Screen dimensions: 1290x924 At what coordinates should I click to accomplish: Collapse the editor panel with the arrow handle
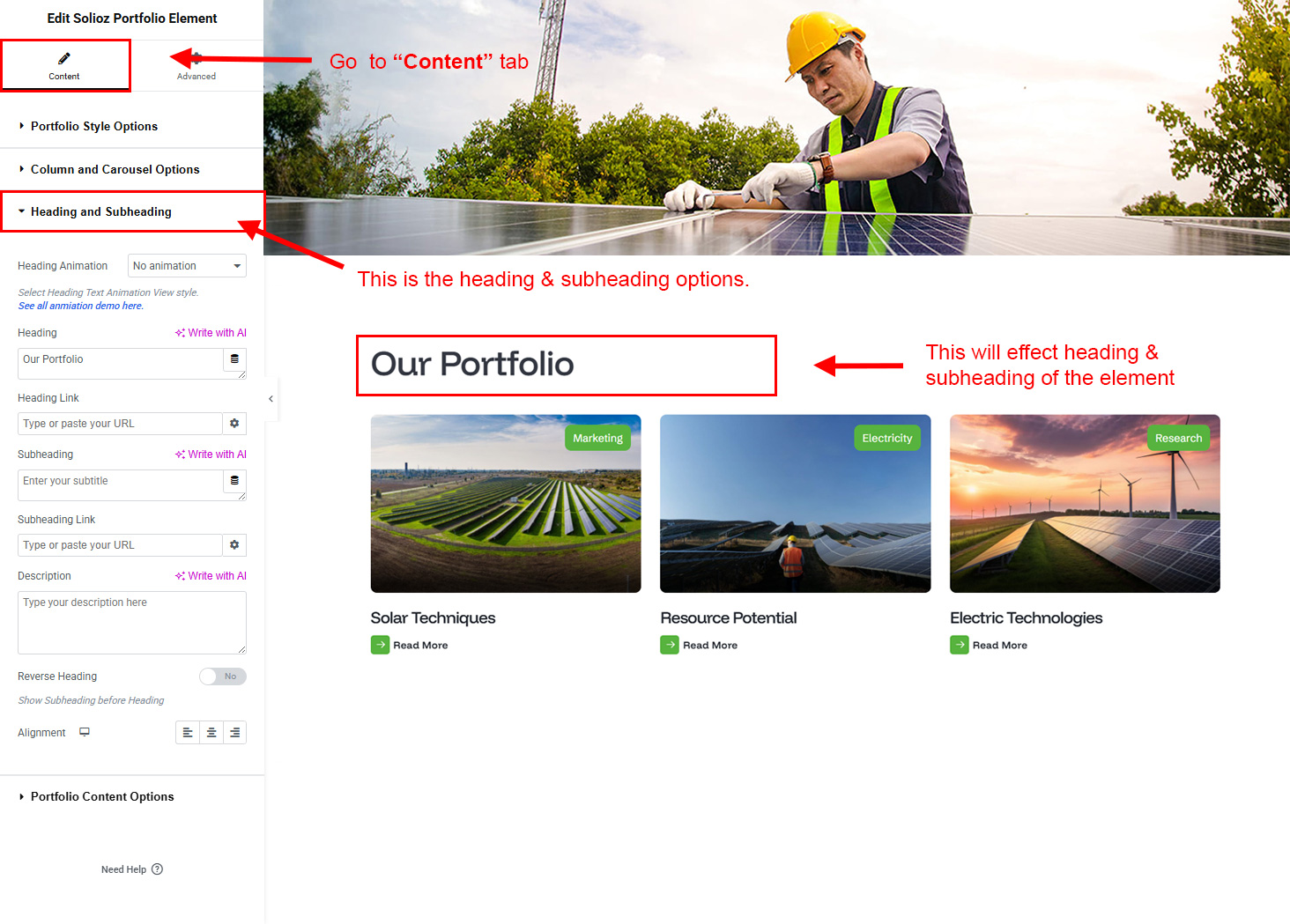pyautogui.click(x=271, y=399)
